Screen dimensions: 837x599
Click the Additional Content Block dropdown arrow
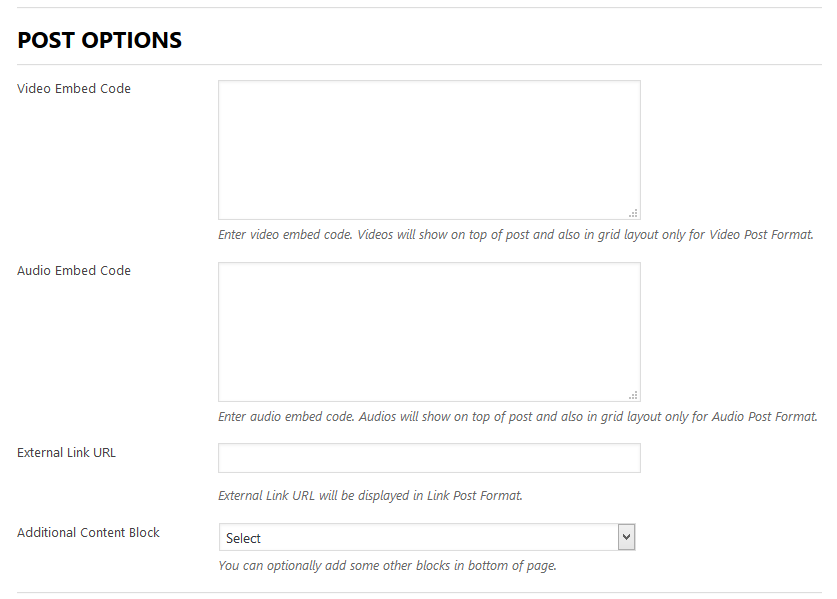[626, 538]
